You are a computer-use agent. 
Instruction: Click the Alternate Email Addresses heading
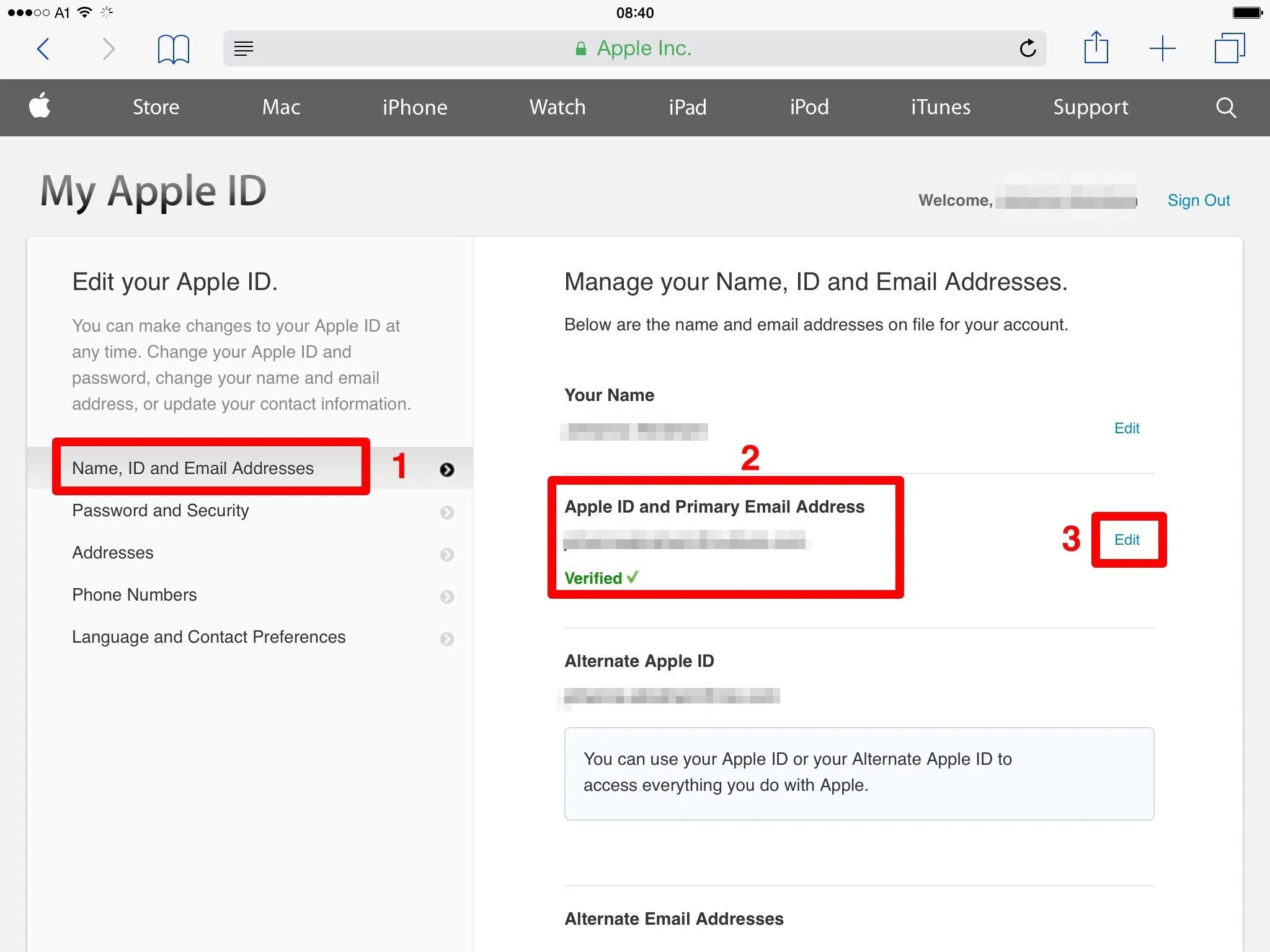pos(674,919)
